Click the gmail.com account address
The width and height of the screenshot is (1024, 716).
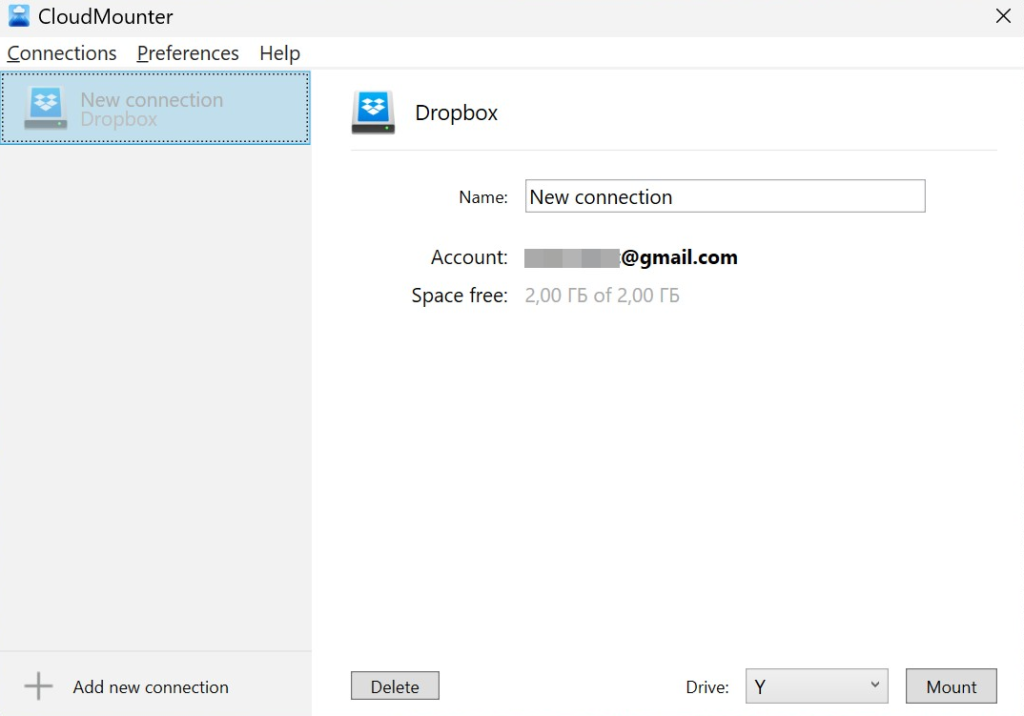click(x=631, y=258)
